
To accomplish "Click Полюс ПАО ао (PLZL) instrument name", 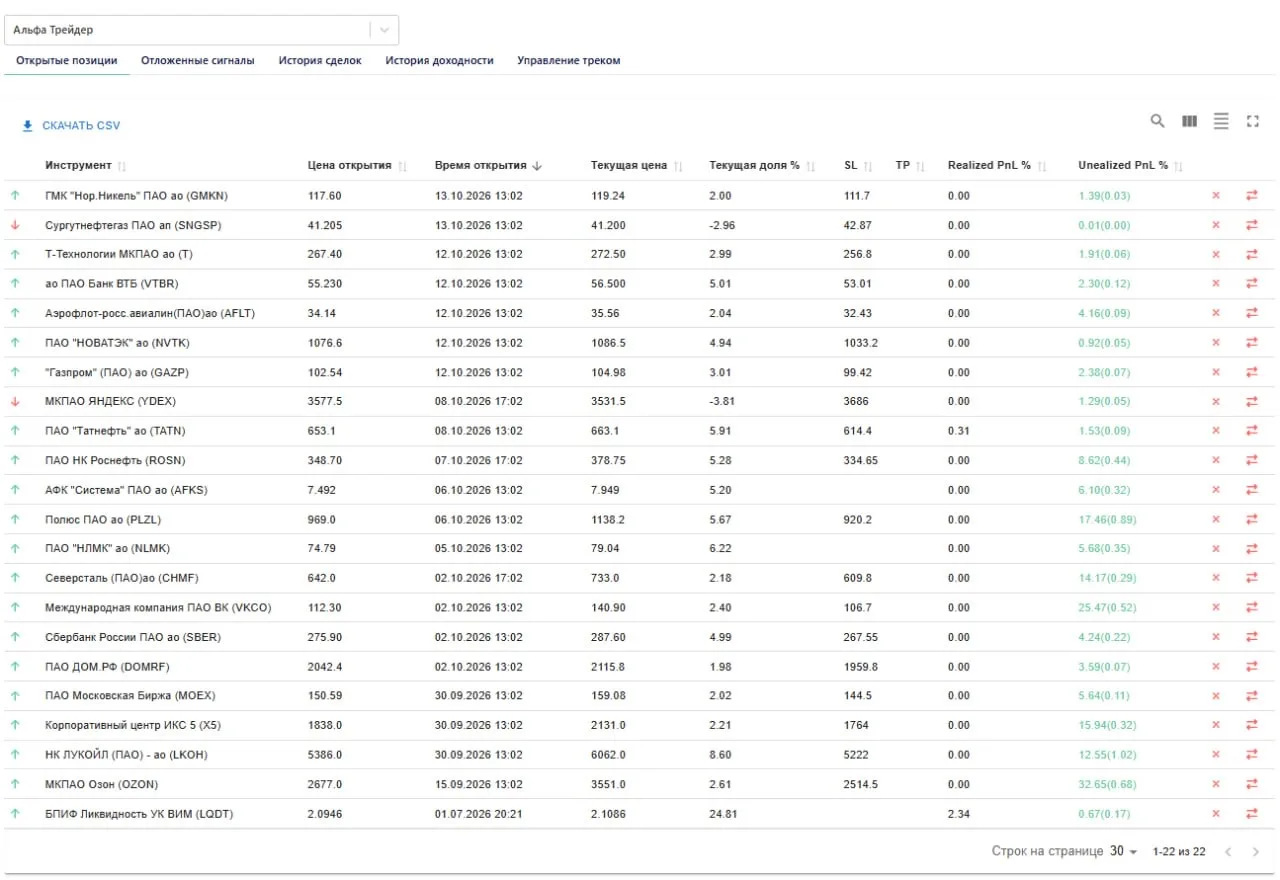I will (x=103, y=520).
